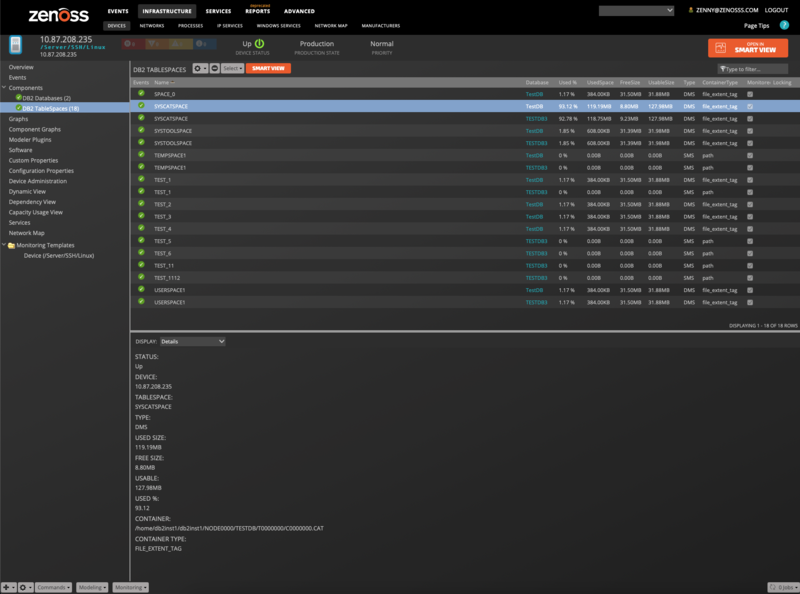Switch to the Networks sub-tab
The image size is (800, 594).
(x=152, y=26)
